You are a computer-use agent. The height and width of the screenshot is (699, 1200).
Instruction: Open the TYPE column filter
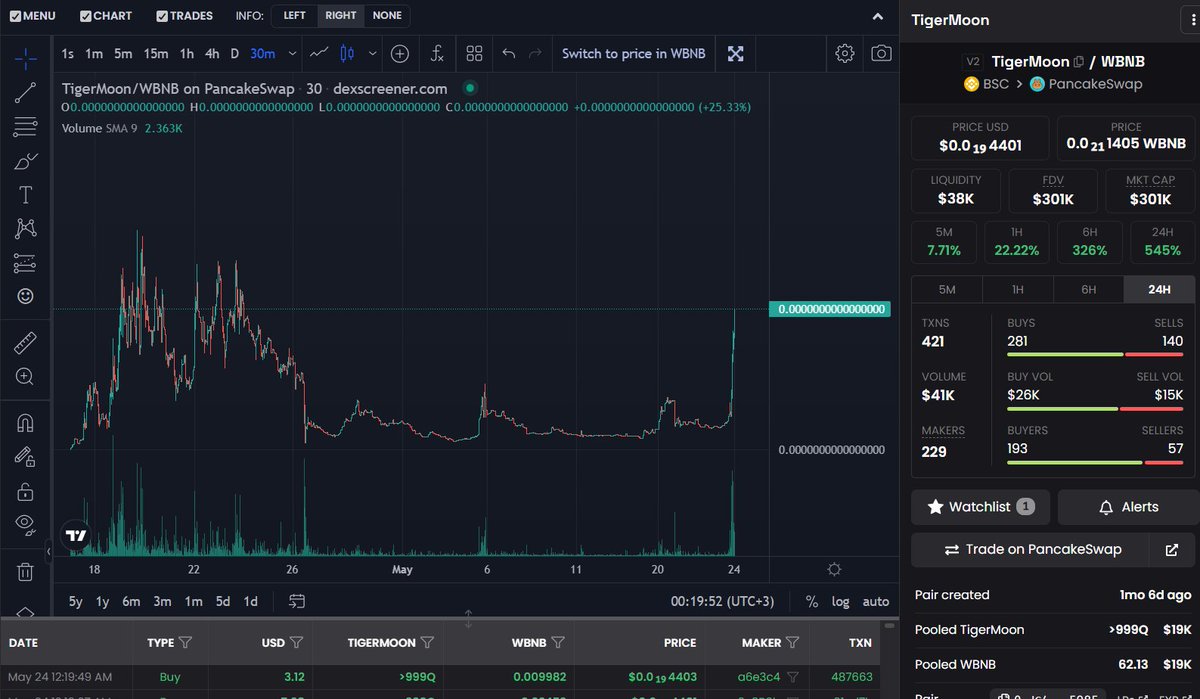coord(184,642)
